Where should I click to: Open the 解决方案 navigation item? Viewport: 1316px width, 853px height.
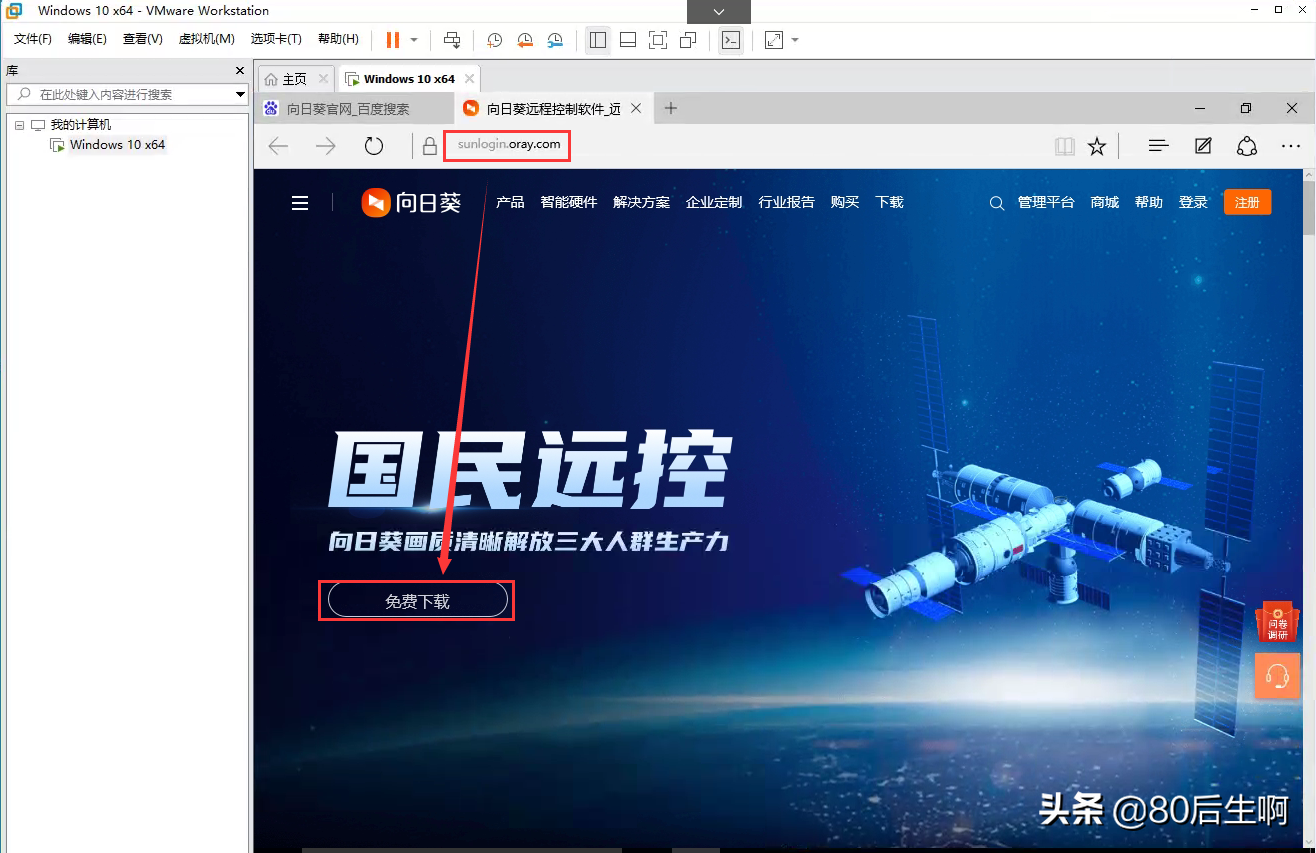[641, 202]
